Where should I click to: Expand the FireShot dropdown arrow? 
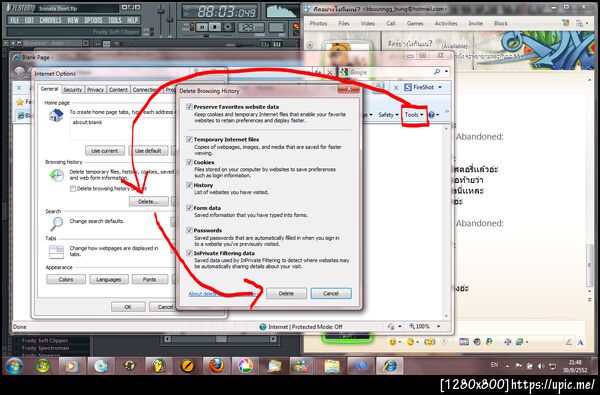coord(440,87)
